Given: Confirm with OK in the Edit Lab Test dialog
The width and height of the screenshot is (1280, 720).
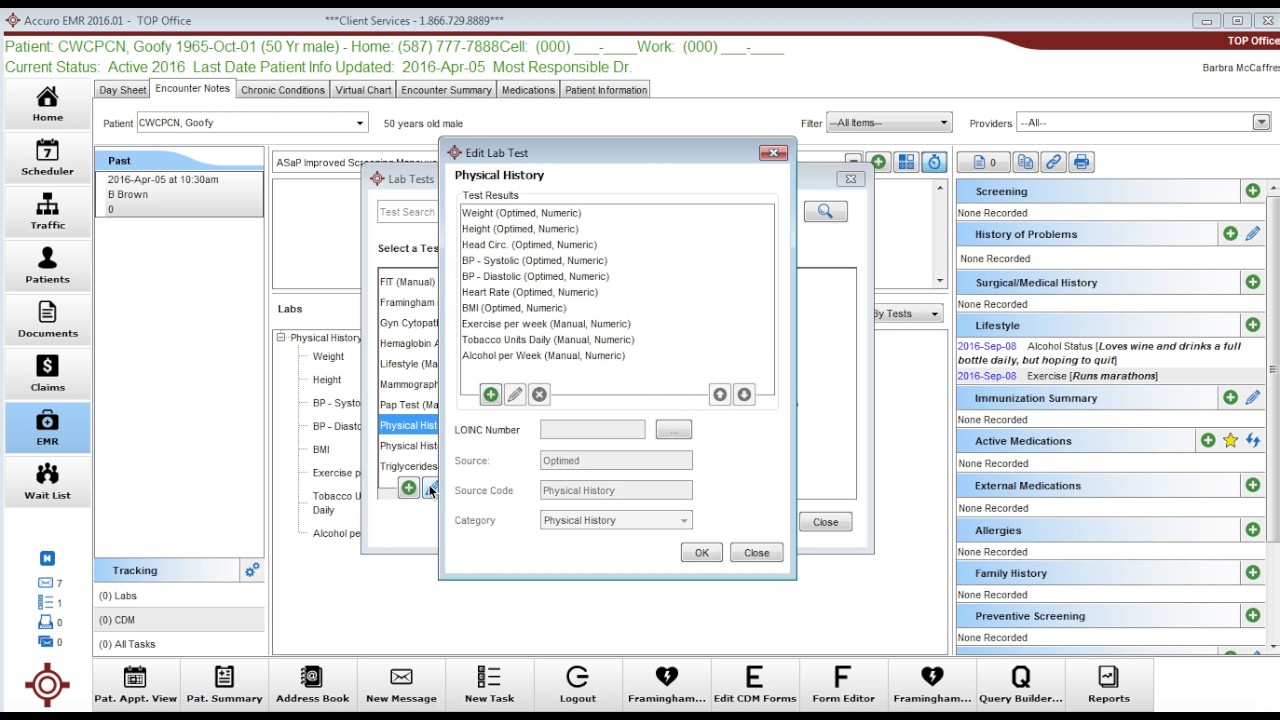Looking at the screenshot, I should (x=702, y=553).
